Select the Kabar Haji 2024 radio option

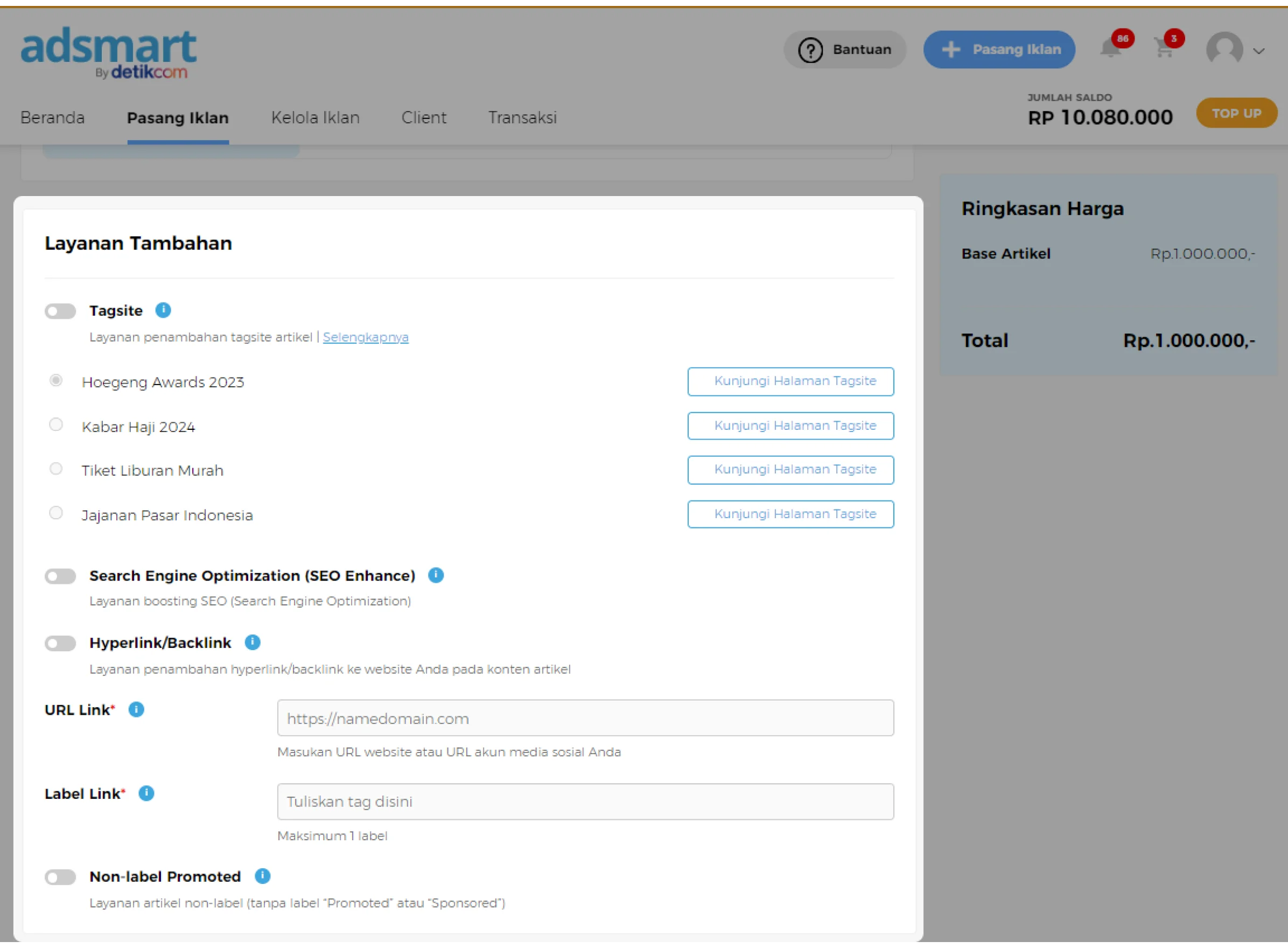click(55, 424)
